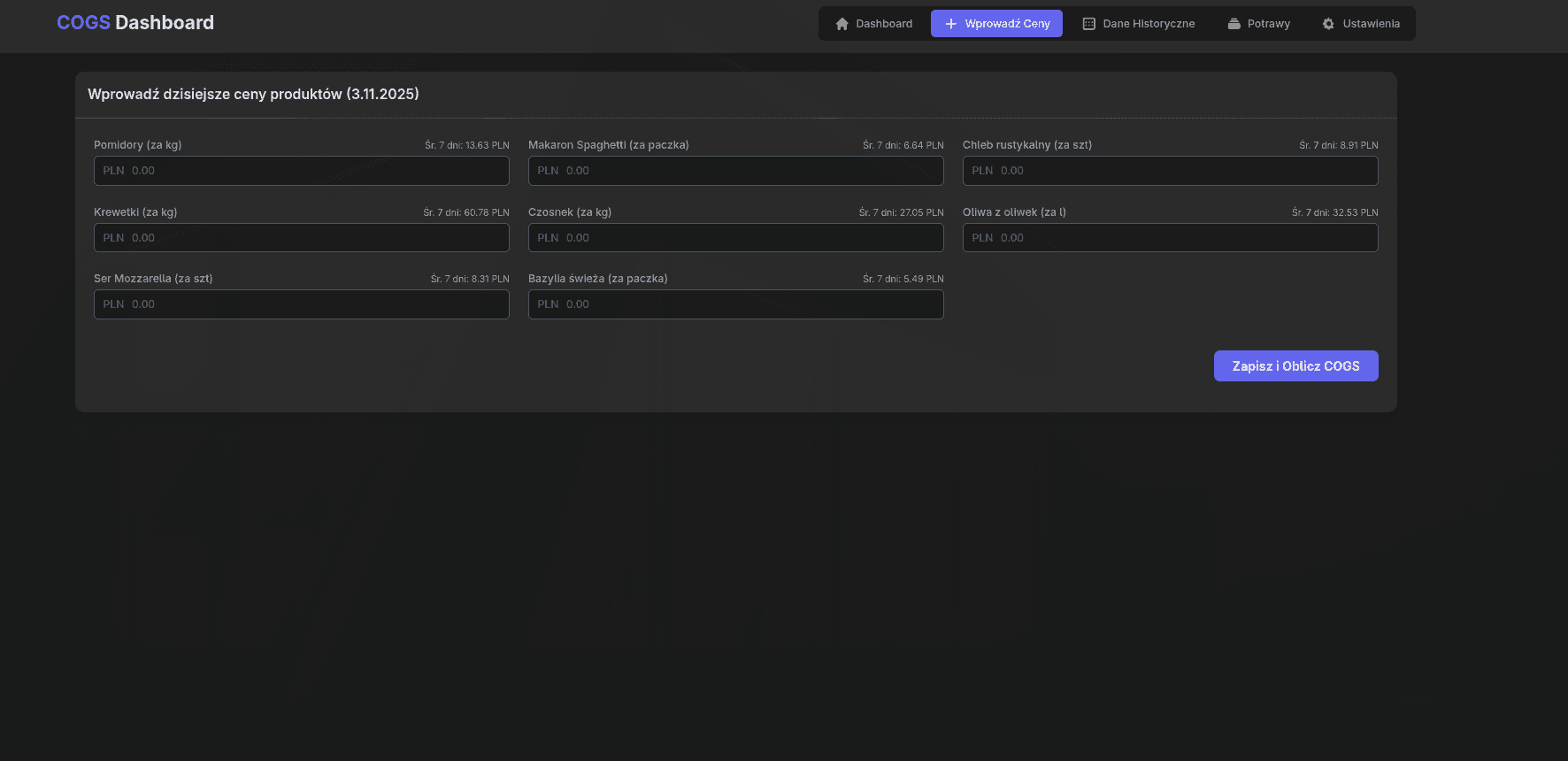Go to the Potrawy tab

click(1258, 24)
